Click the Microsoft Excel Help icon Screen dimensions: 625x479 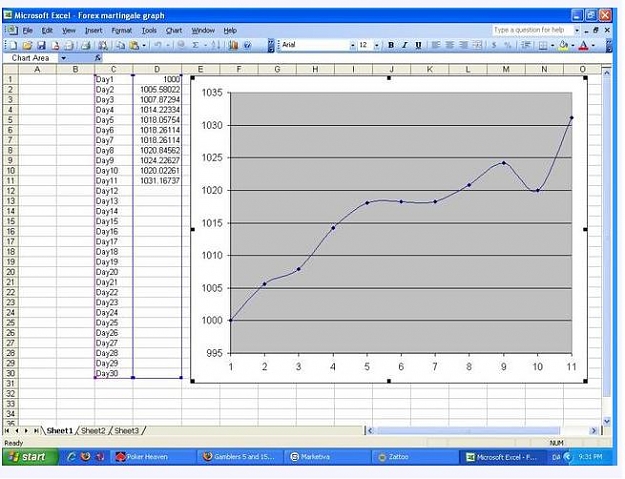pyautogui.click(x=248, y=45)
